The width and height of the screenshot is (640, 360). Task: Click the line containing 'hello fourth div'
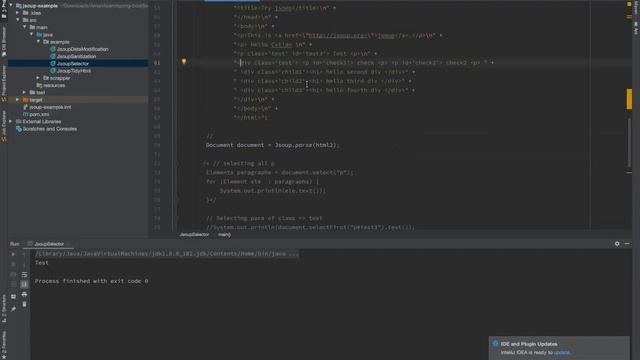pyautogui.click(x=324, y=90)
